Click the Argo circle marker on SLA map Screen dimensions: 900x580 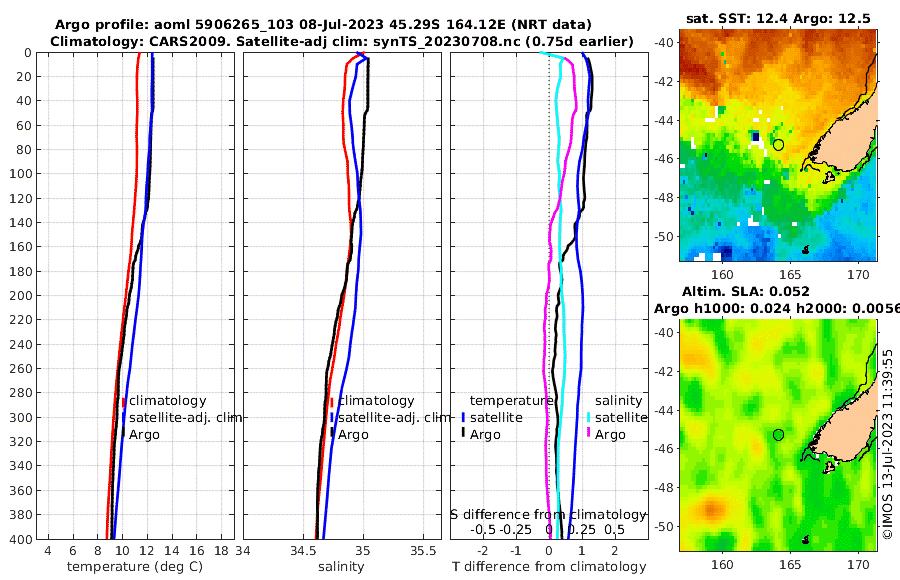tap(778, 435)
